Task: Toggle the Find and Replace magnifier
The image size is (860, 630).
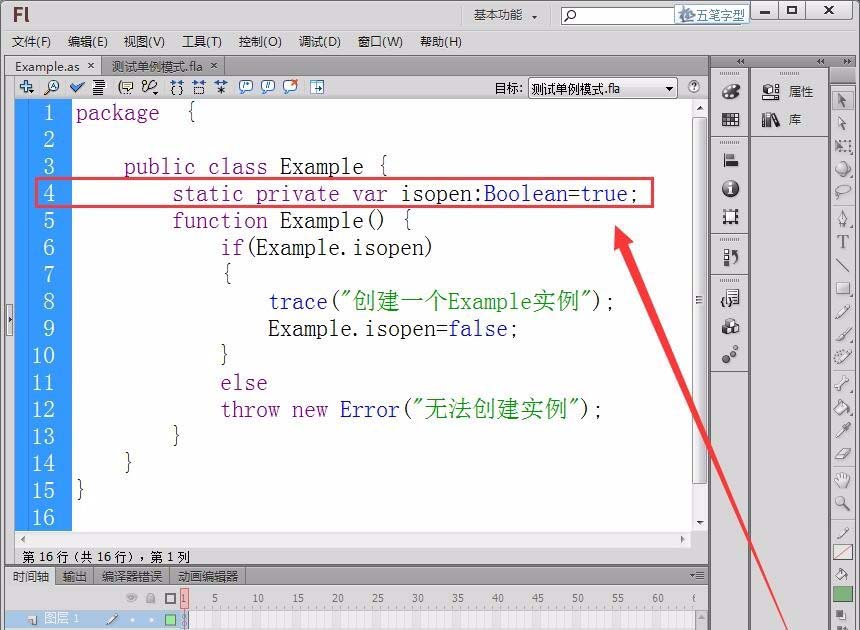Action: pyautogui.click(x=52, y=87)
